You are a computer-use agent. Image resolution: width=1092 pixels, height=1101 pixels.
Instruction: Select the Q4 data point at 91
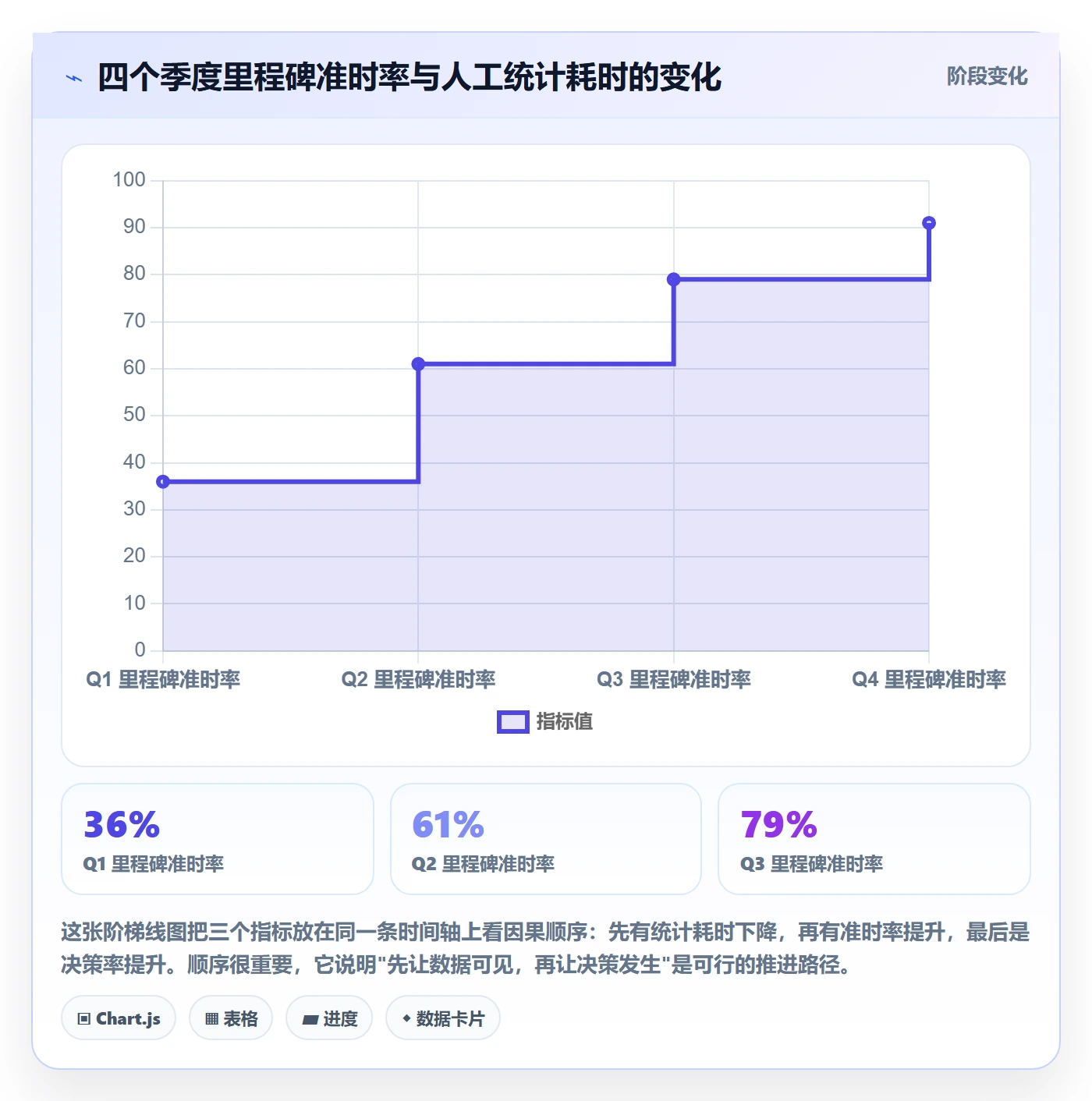coord(929,223)
